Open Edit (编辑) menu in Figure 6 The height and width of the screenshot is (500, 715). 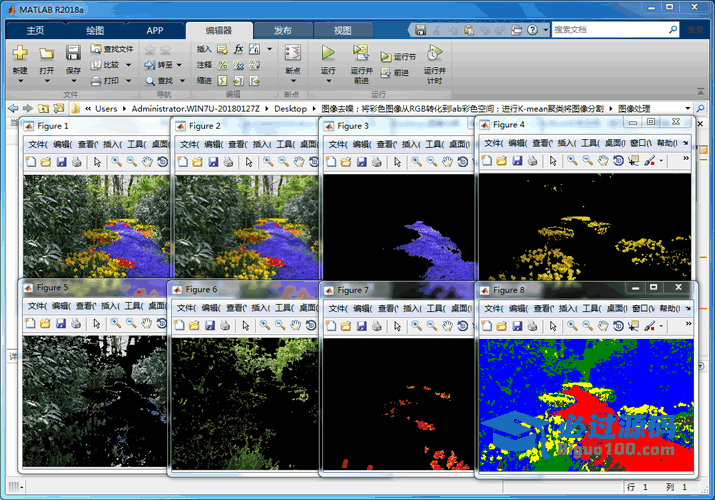(211, 308)
